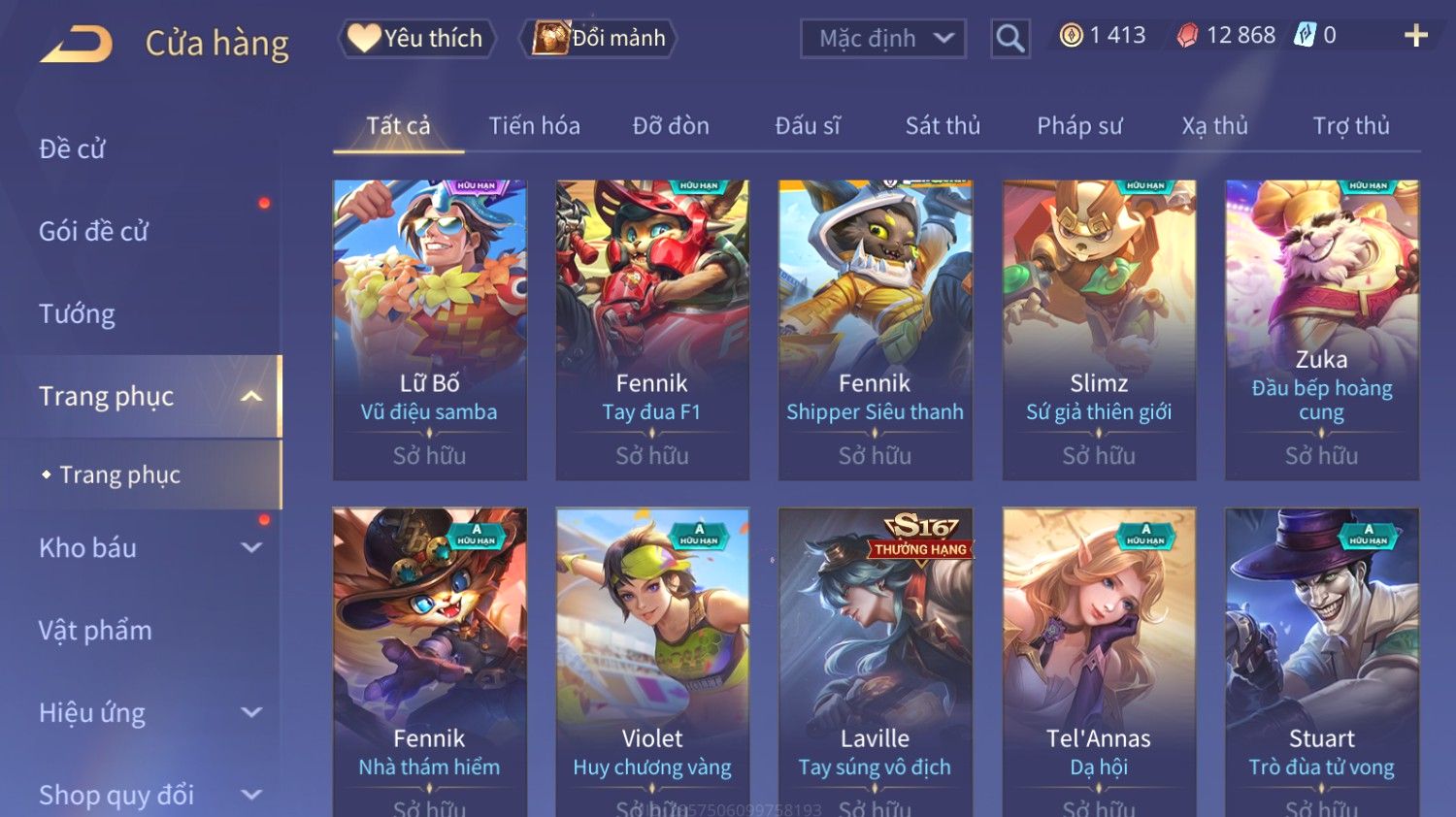Select Laville Tay súng vô địch skin
The height and width of the screenshot is (817, 1456).
(875, 662)
